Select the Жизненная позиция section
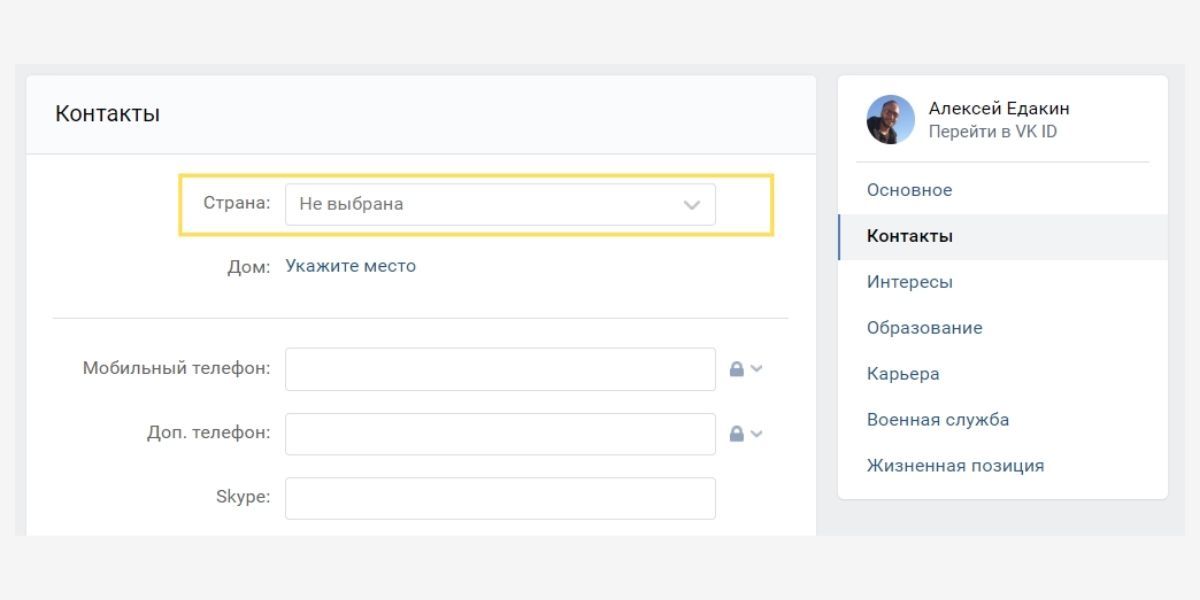Image resolution: width=1200 pixels, height=600 pixels. [955, 466]
